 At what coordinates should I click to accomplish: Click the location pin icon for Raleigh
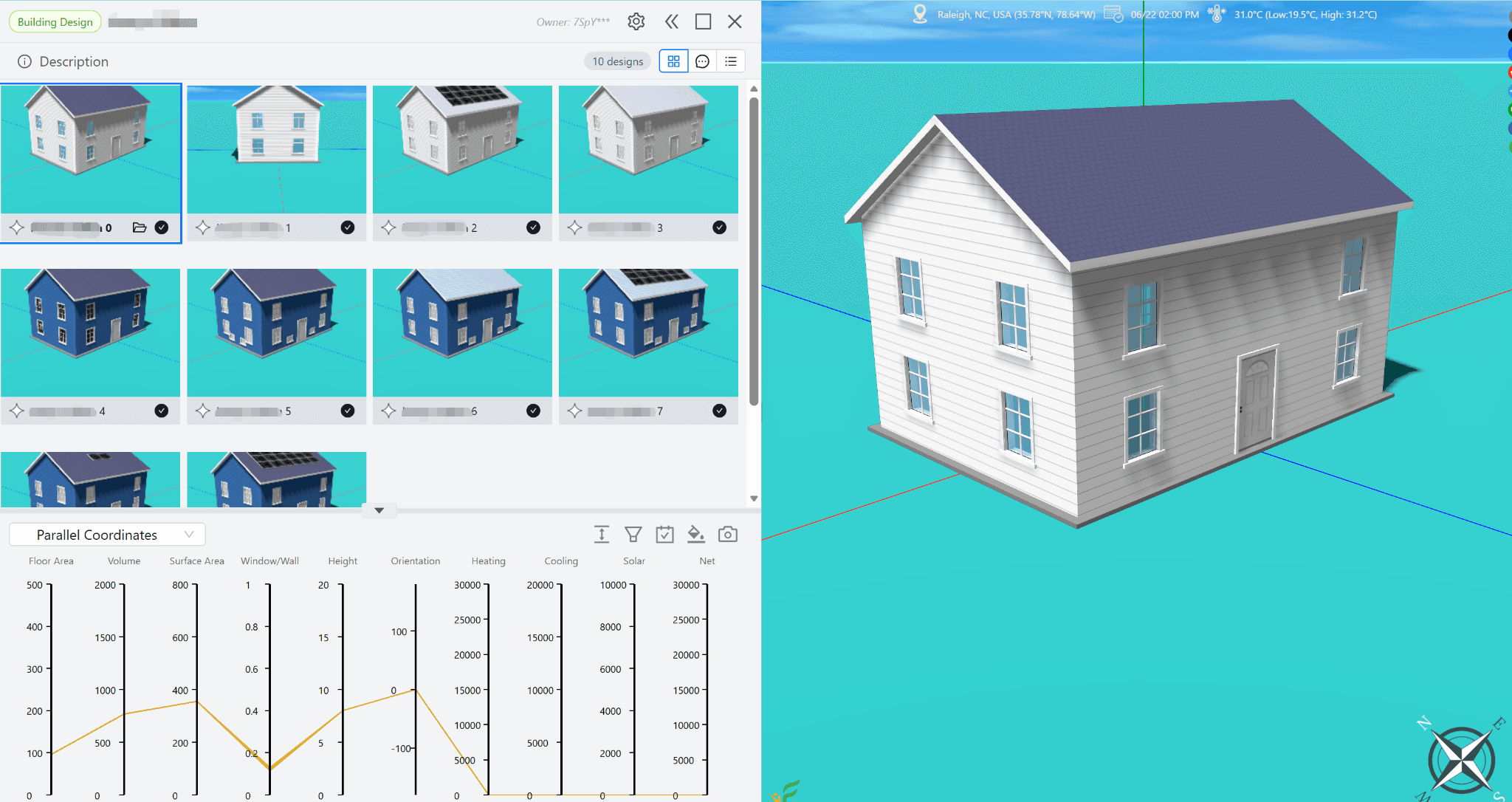[920, 14]
